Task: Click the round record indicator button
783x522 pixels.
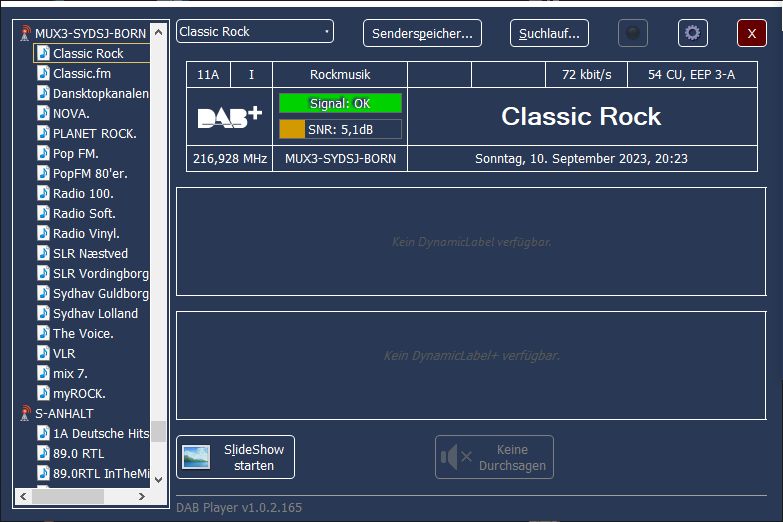Action: pyautogui.click(x=632, y=33)
